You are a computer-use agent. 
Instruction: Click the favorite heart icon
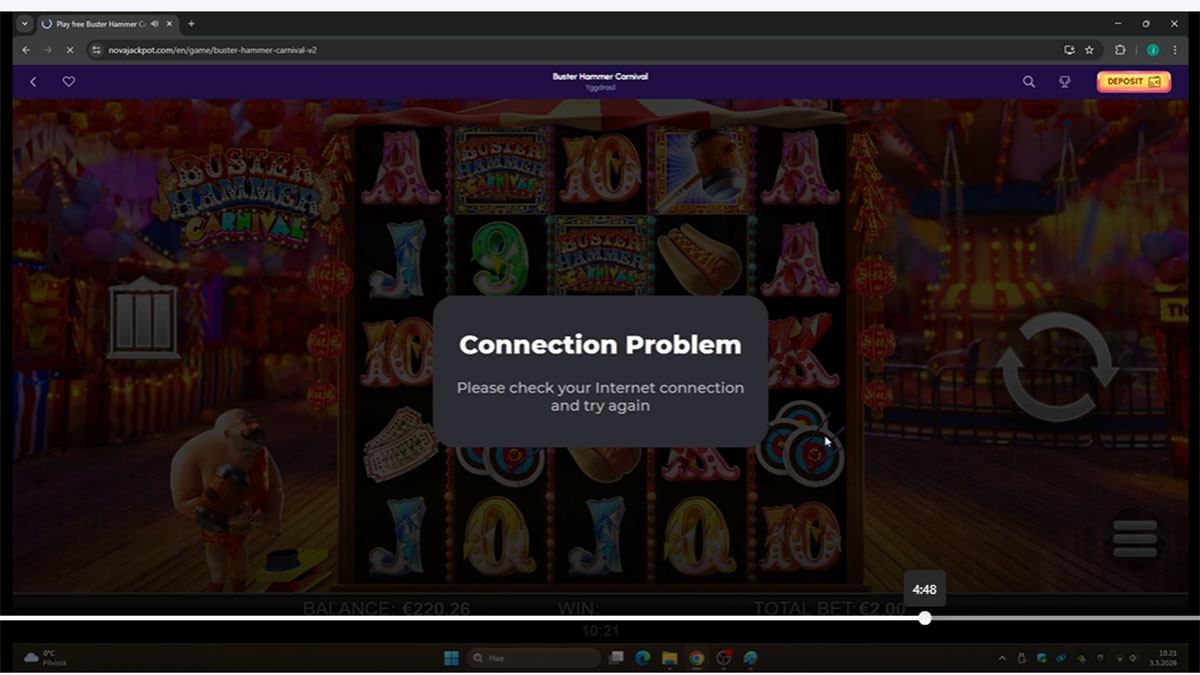click(x=69, y=82)
